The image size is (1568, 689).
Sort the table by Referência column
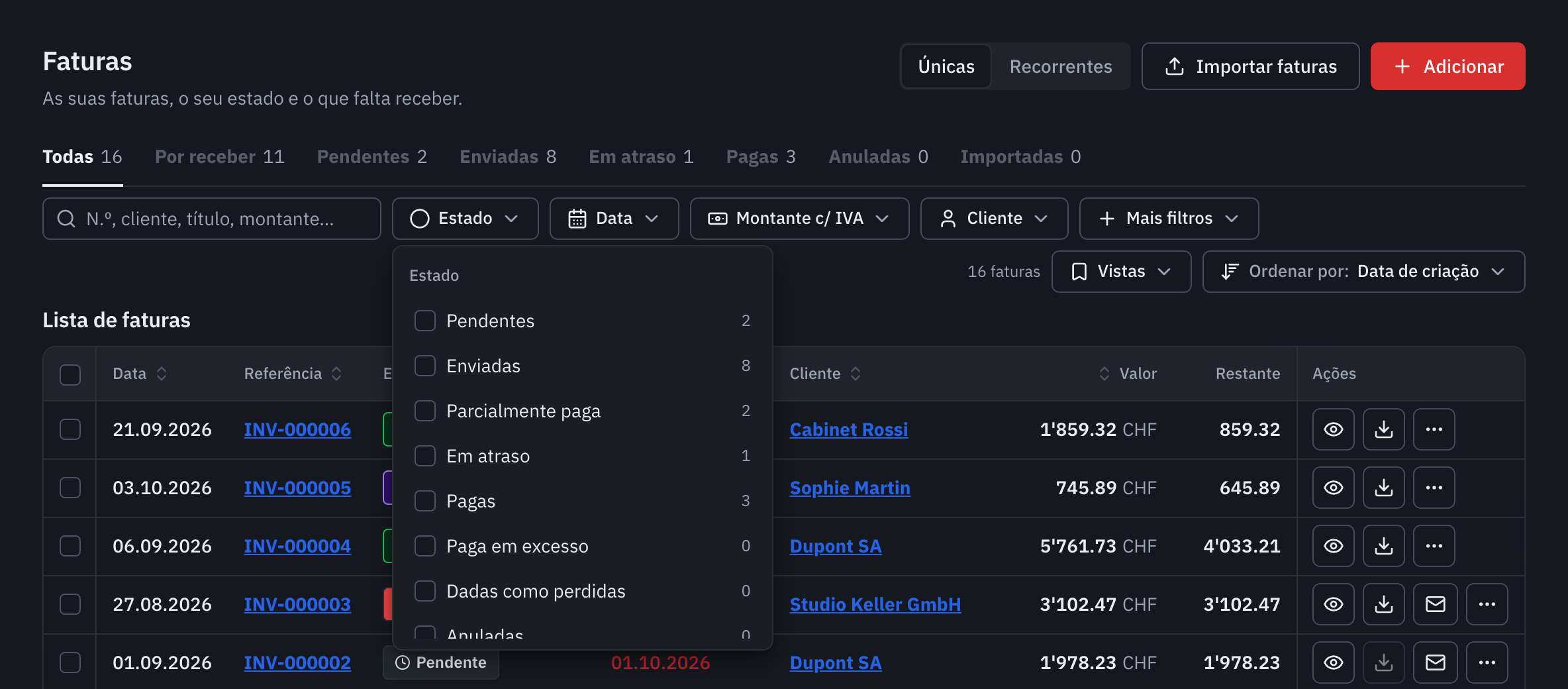click(293, 374)
